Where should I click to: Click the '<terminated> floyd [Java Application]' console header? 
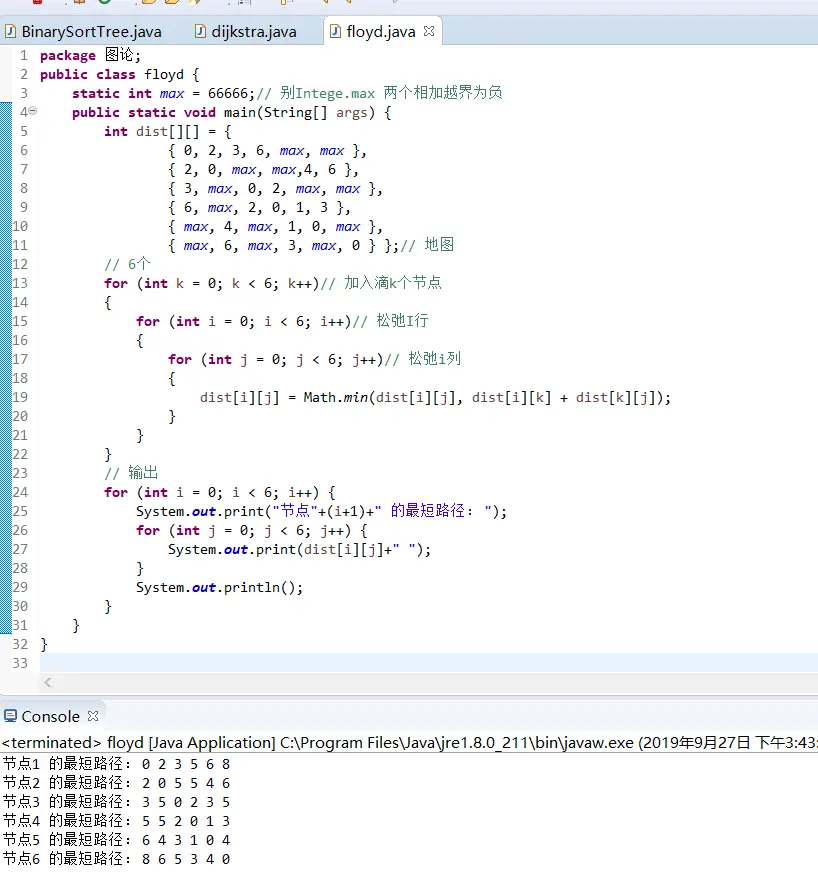click(x=138, y=743)
